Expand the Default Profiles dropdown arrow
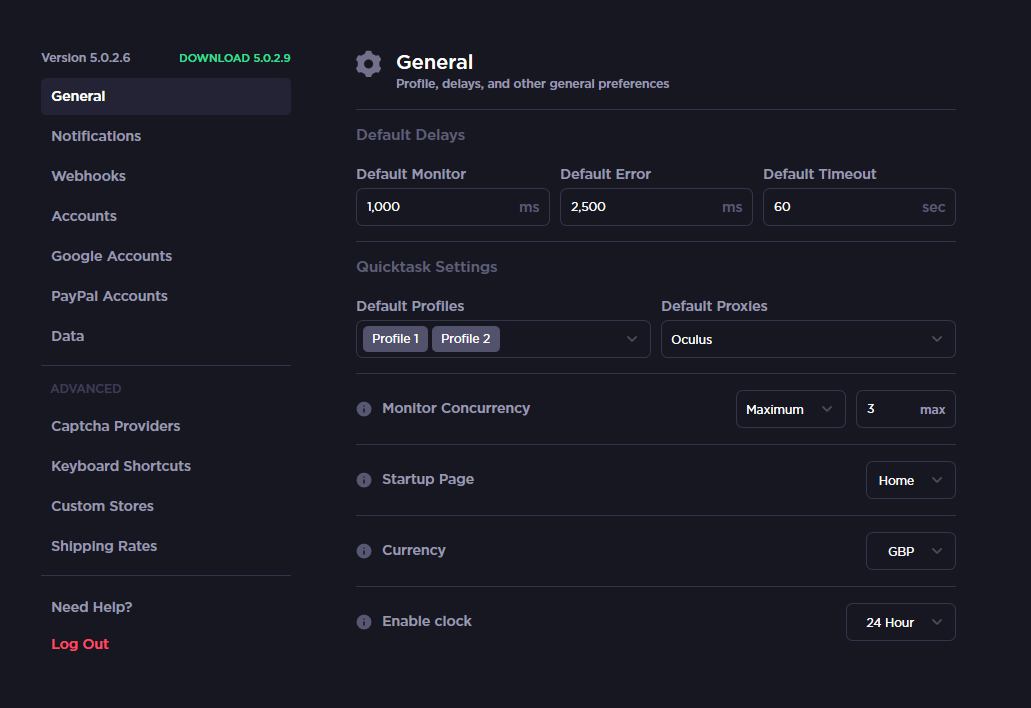1031x708 pixels. point(632,339)
